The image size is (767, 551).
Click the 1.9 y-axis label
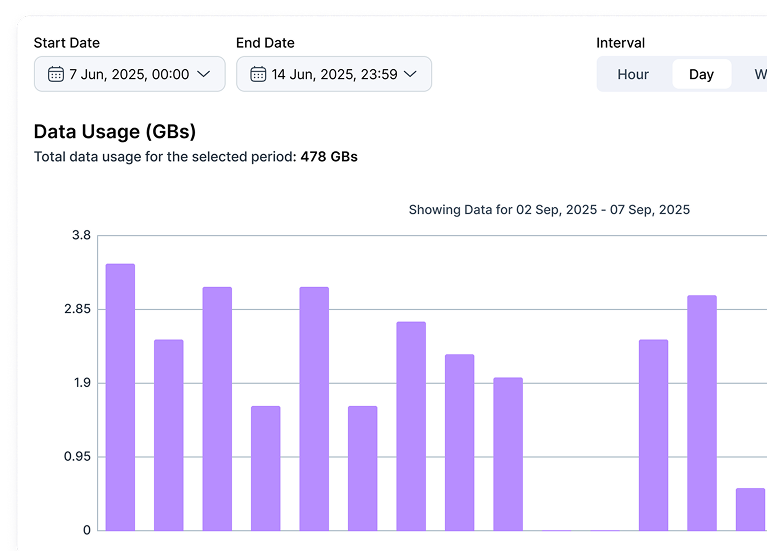[x=82, y=383]
